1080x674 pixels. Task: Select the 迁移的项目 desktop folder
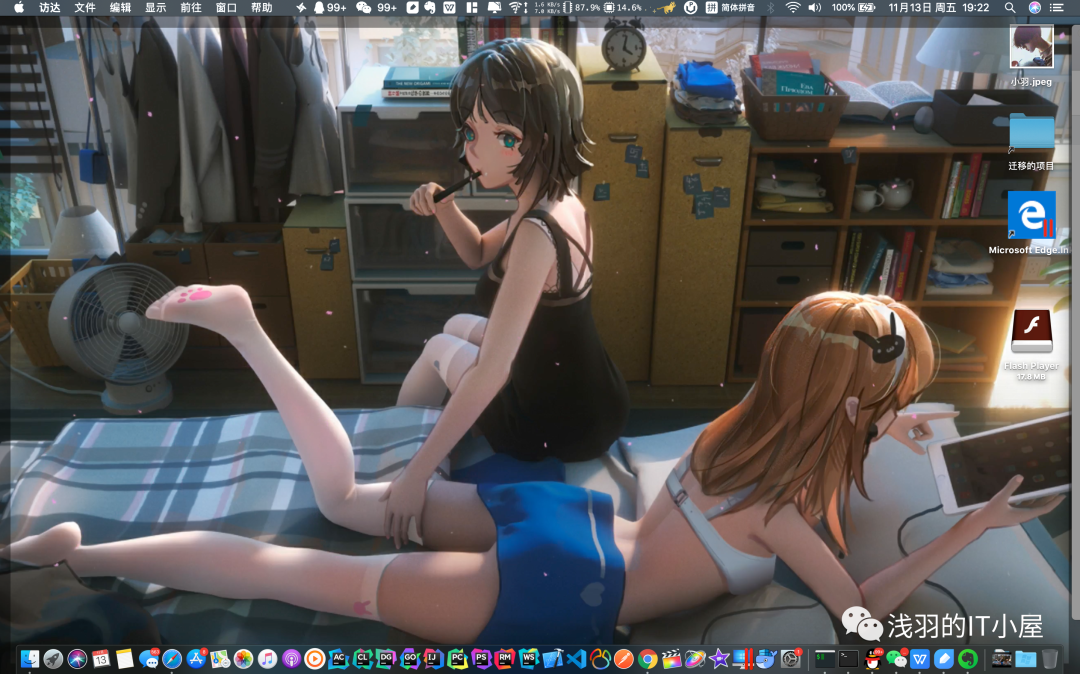click(x=1031, y=141)
